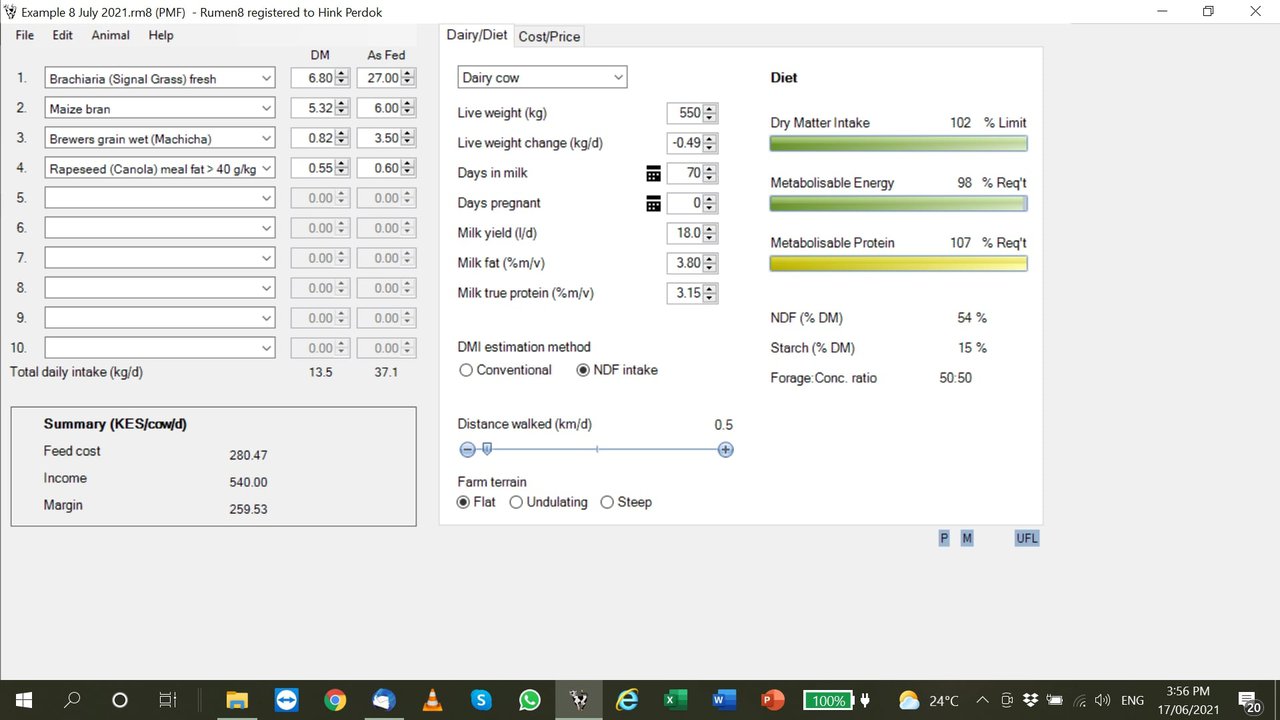The height and width of the screenshot is (720, 1280).
Task: Switch to the Cost/Price tab
Action: [549, 36]
